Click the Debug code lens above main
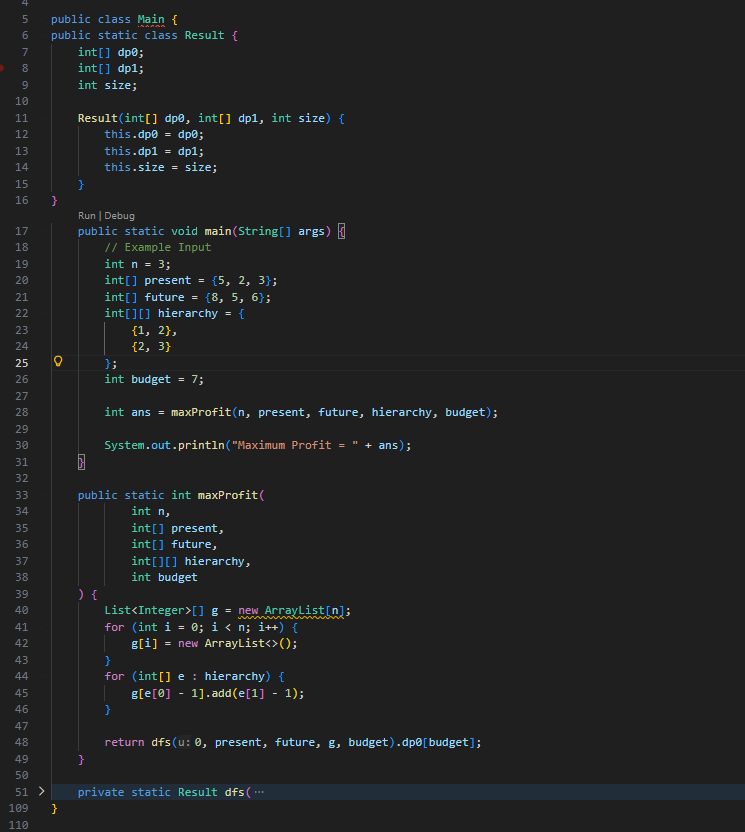 [119, 216]
